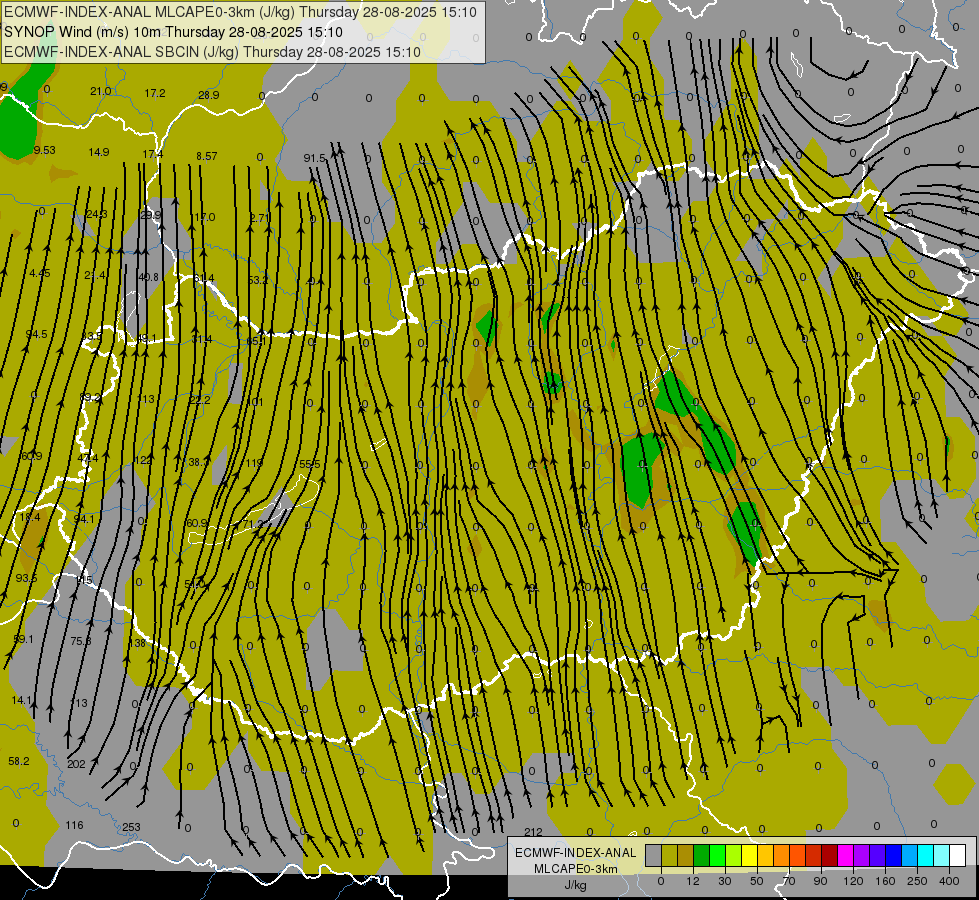Screen dimensions: 979x900
Task: Click the SYNOP Wind 10m title line
Action: point(174,32)
